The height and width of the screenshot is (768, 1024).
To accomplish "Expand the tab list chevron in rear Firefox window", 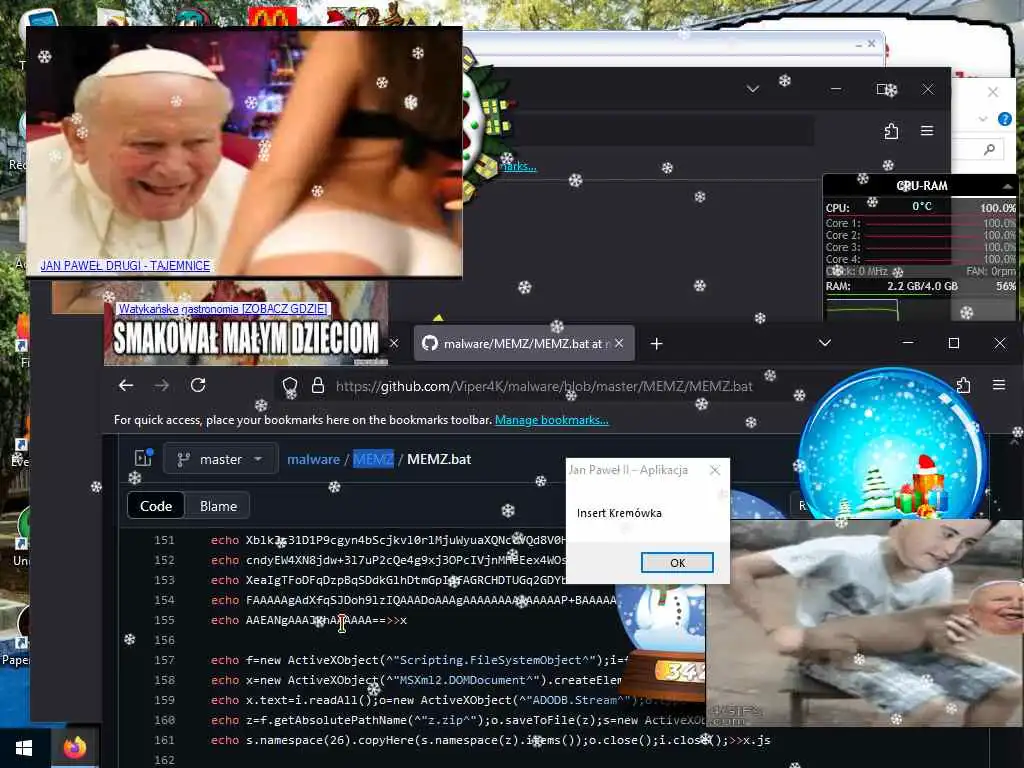I will pos(753,89).
